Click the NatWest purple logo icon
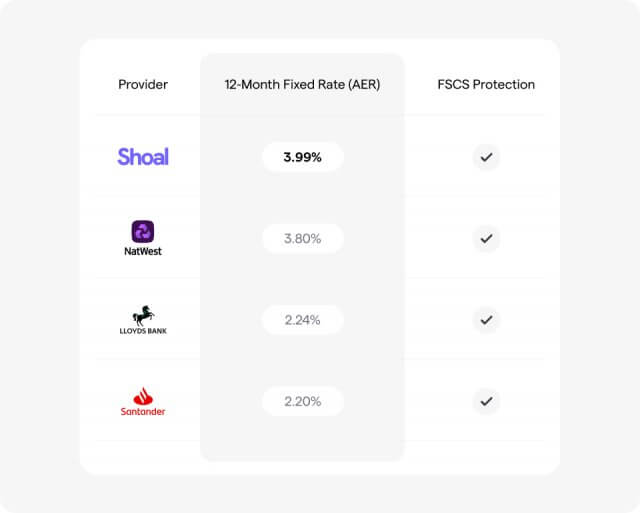Viewport: 640px width, 513px height. coord(143,232)
